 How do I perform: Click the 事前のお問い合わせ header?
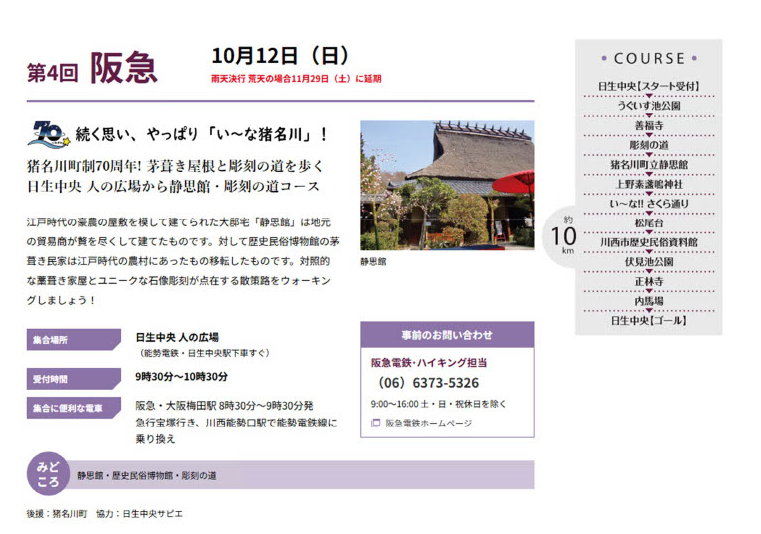coord(447,334)
